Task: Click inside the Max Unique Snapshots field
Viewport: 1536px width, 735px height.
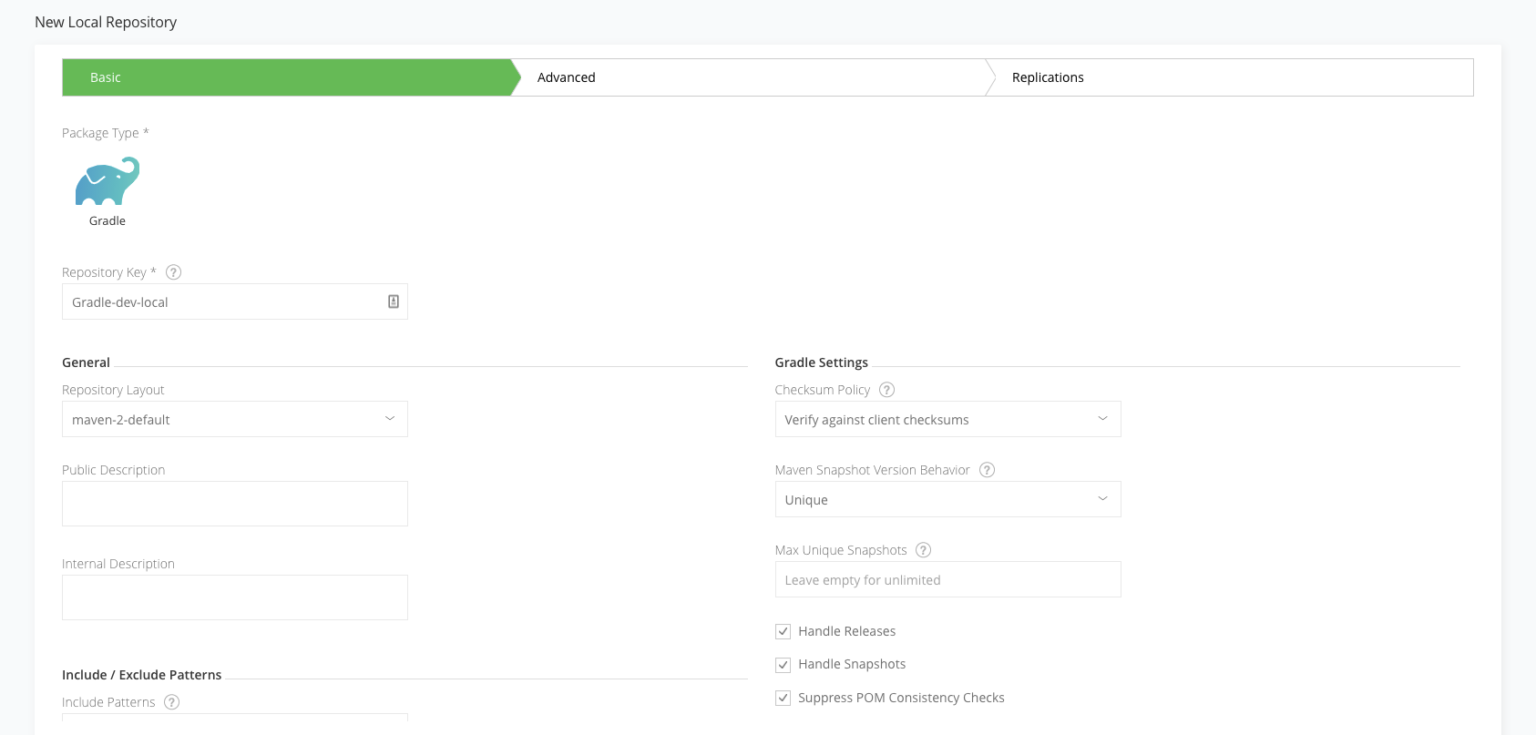Action: tap(947, 579)
